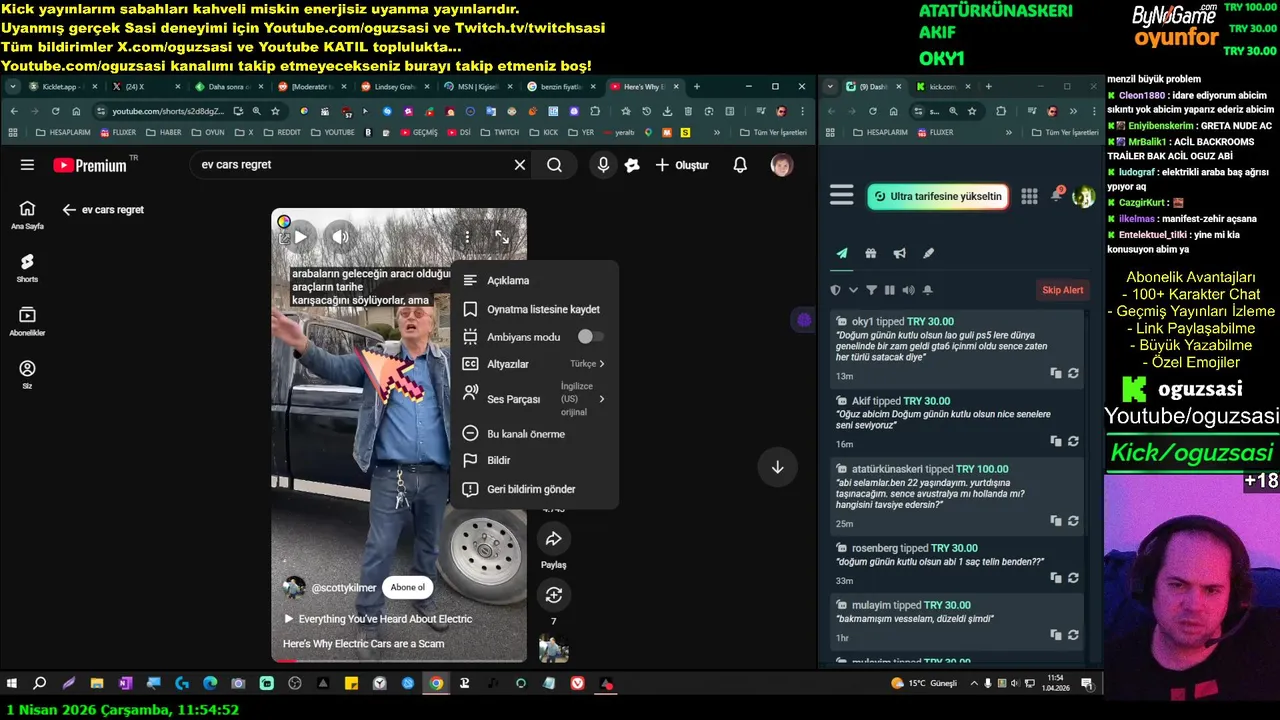This screenshot has width=1280, height=720.
Task: Select Bildir to report the video
Action: 534,460
